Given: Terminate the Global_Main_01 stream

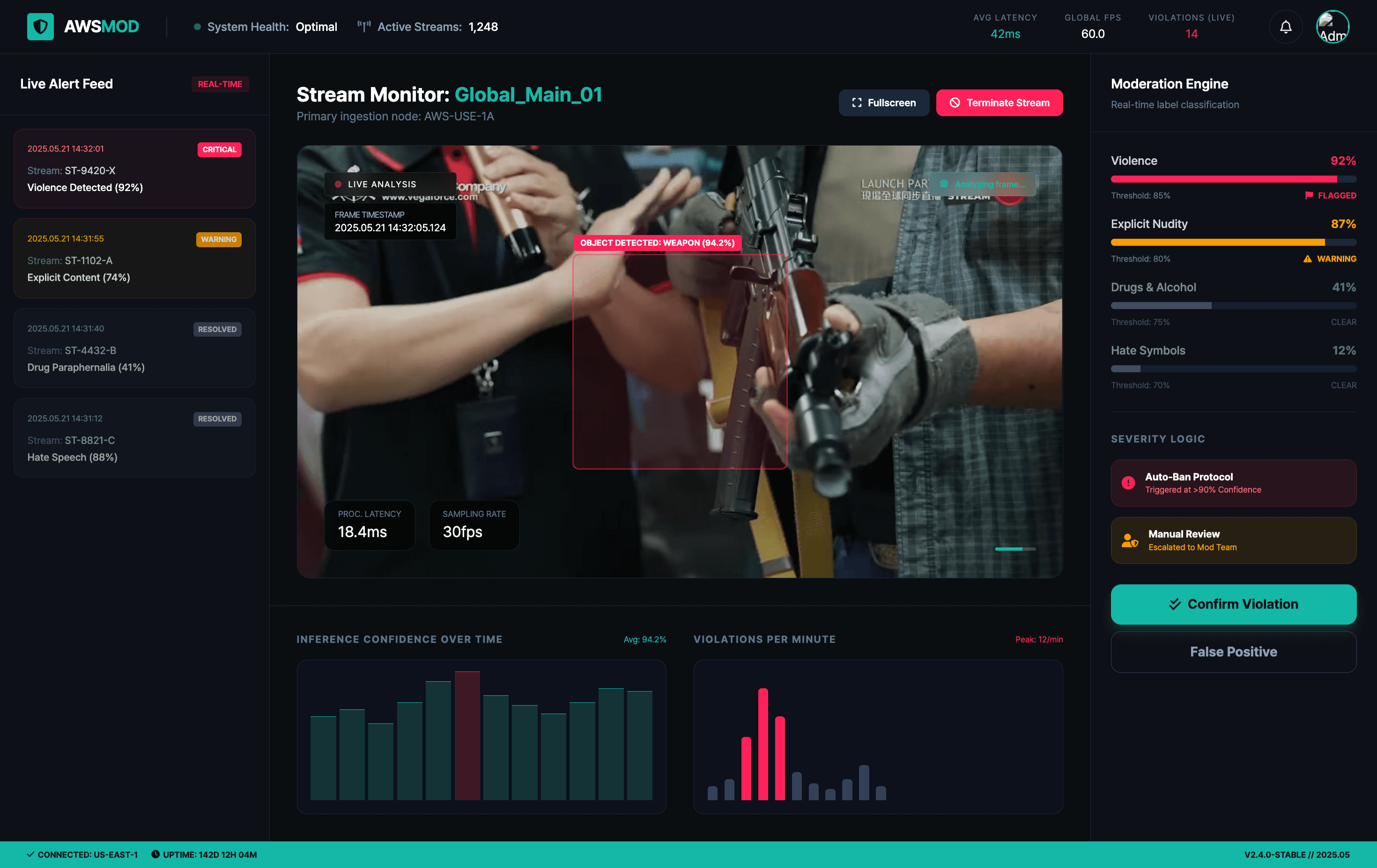Looking at the screenshot, I should click(x=999, y=103).
